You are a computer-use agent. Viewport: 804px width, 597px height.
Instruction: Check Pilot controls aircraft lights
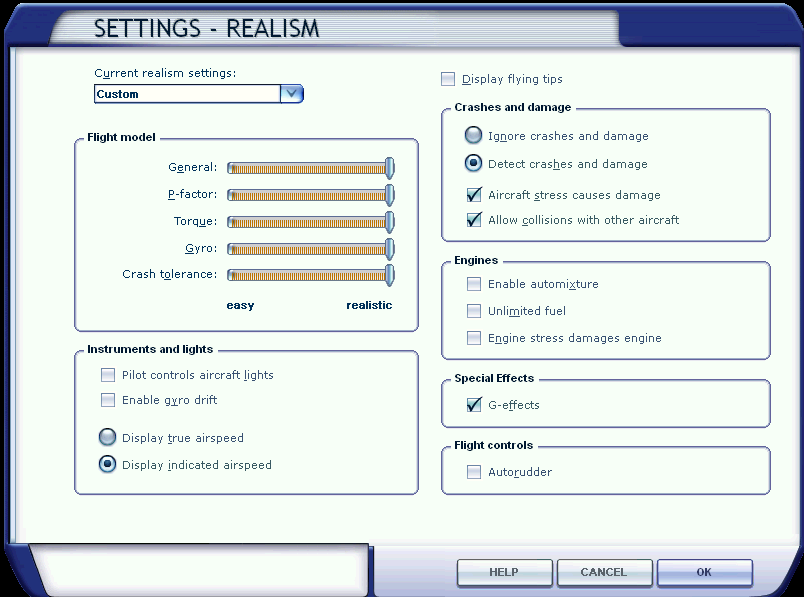point(108,375)
